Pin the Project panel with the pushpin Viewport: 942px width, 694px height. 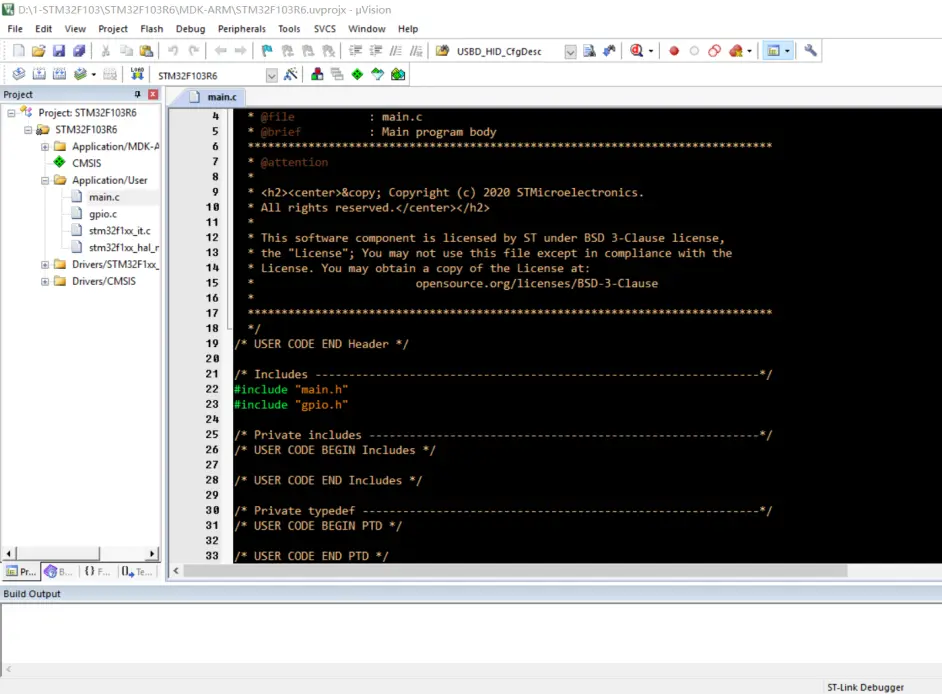[138, 94]
